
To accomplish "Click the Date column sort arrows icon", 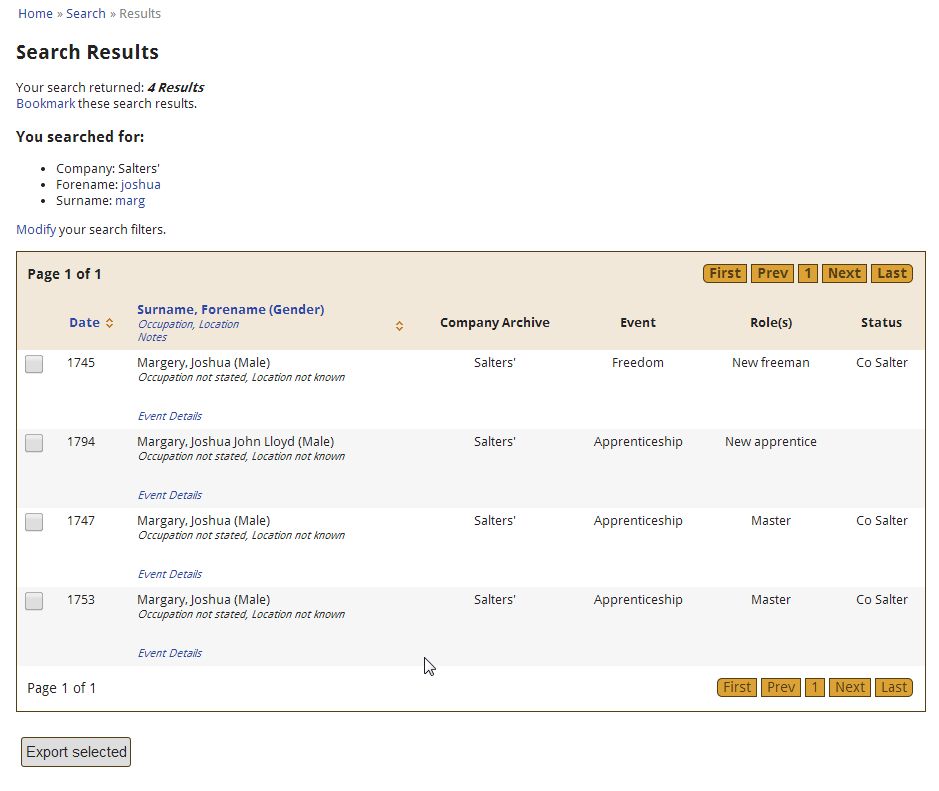I will point(109,323).
